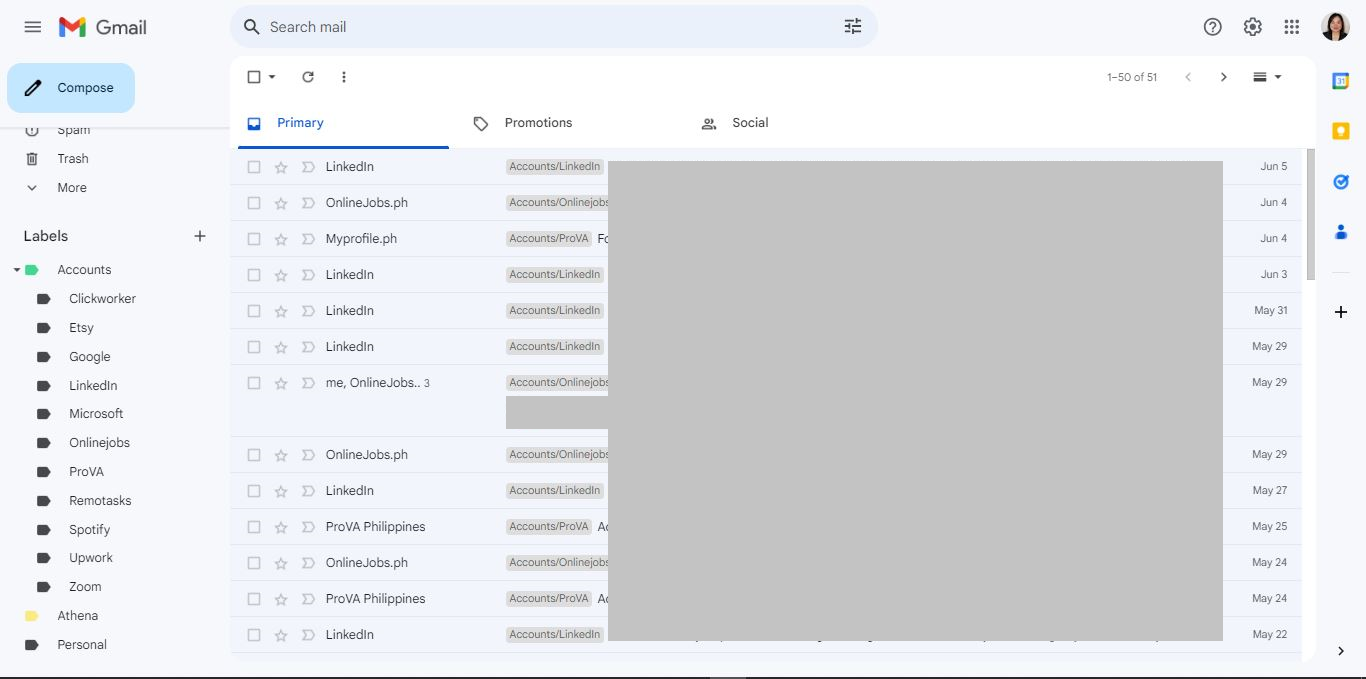The image size is (1366, 679).
Task: Select the Myprofile.ph email checkbox
Action: [x=254, y=239]
